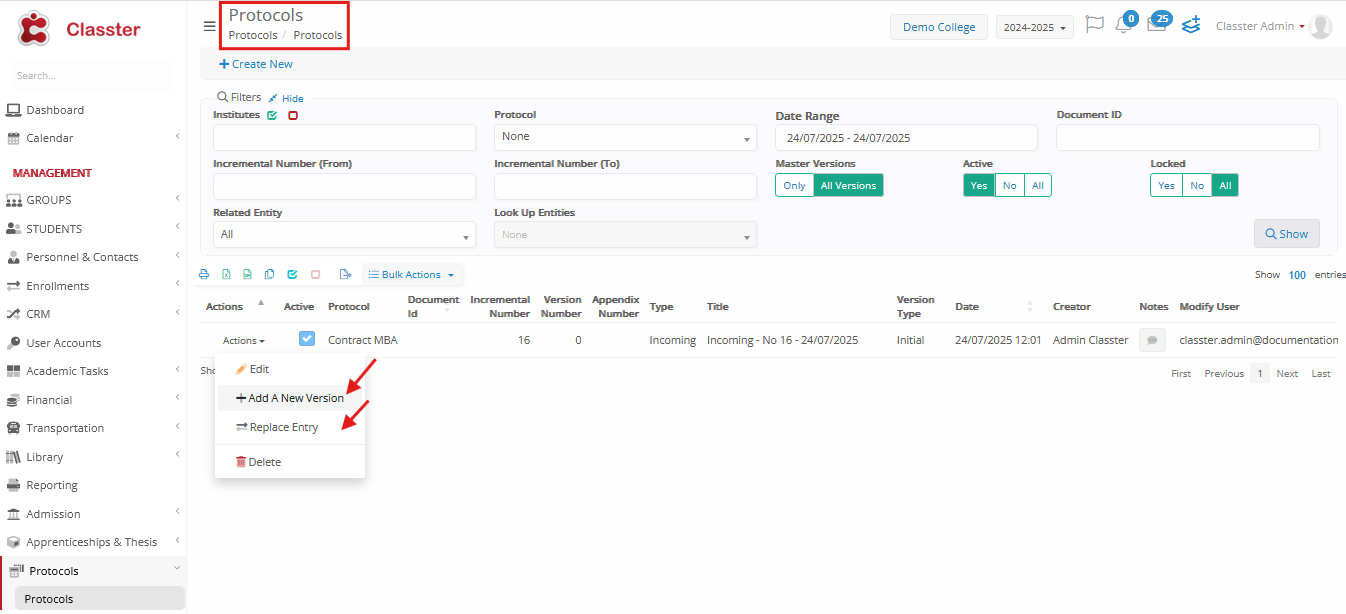Viewport: 1346px width, 614px height.
Task: Expand the Bulk Actions dropdown
Action: 411,274
